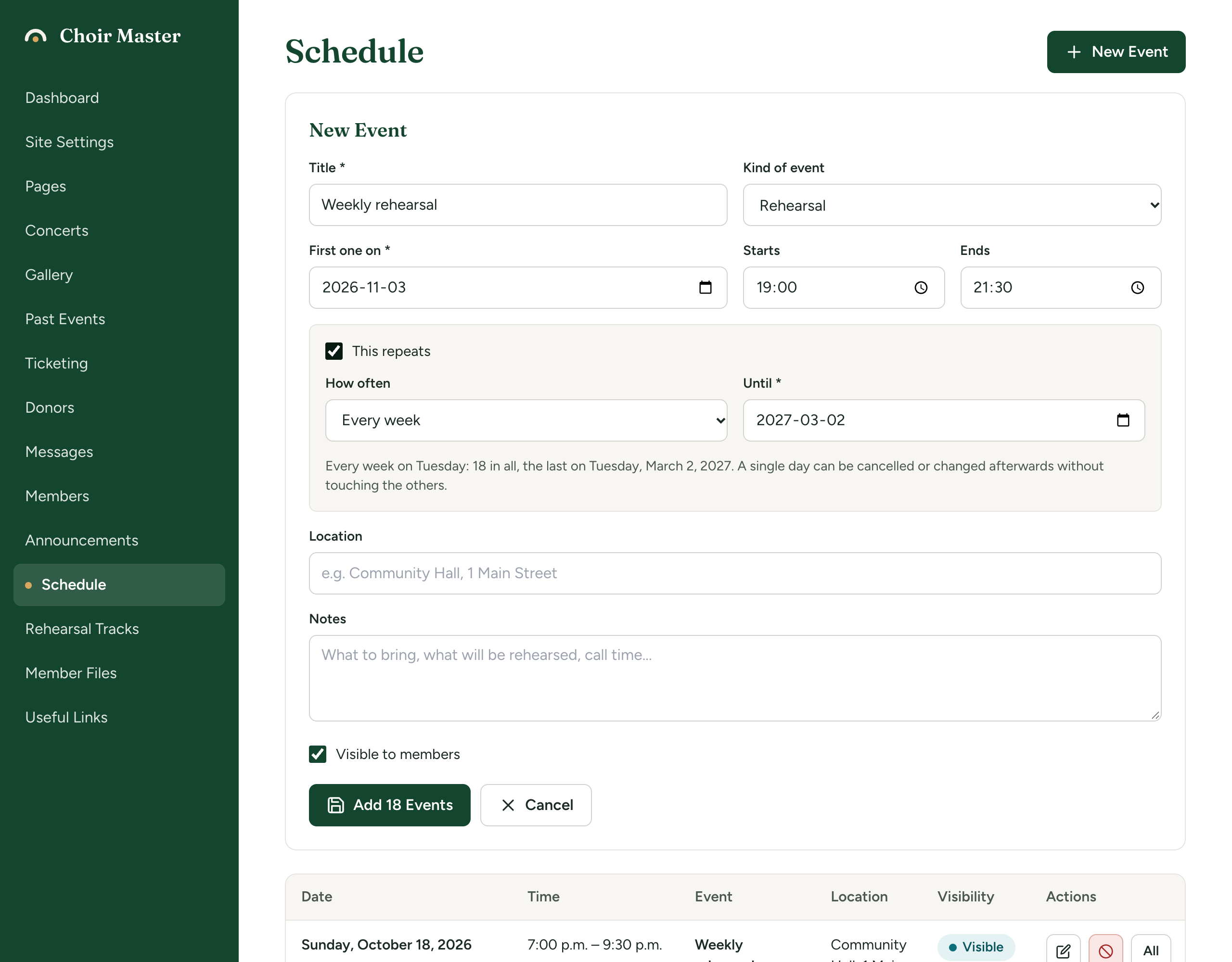The width and height of the screenshot is (1232, 962).
Task: Open calendar picker in Until date field
Action: point(1123,420)
